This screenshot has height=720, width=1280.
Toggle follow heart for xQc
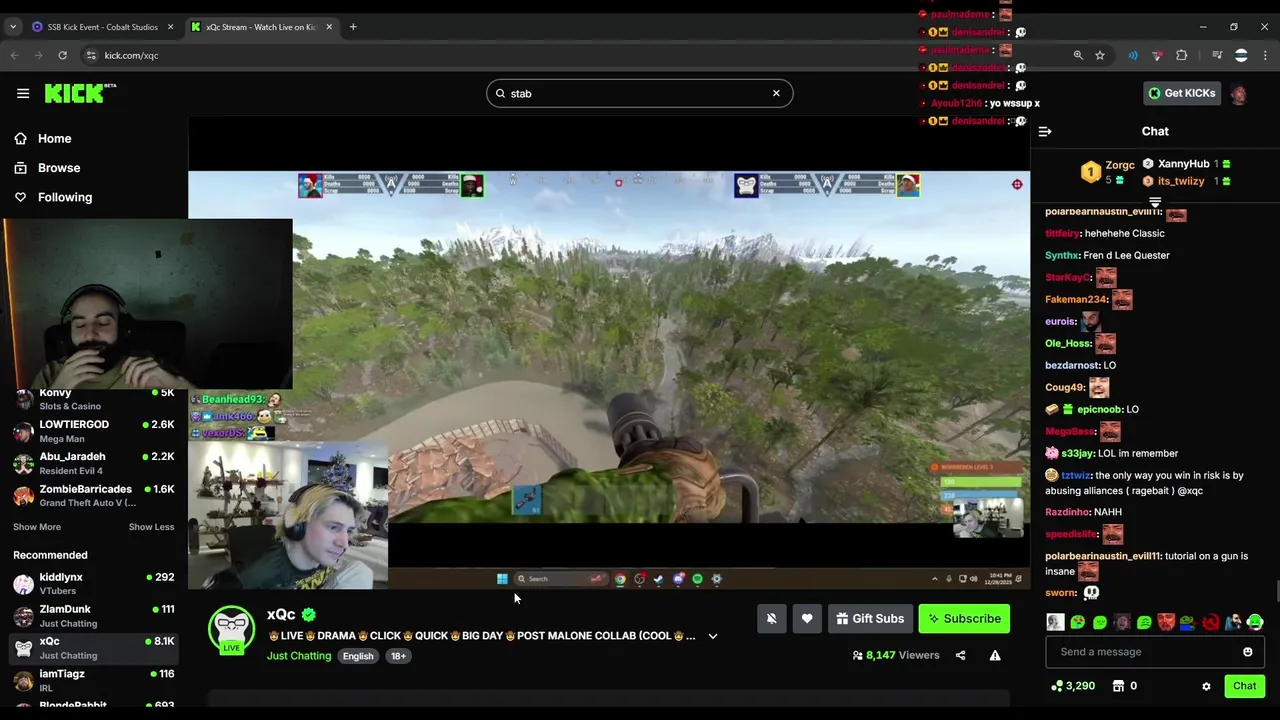pos(807,619)
